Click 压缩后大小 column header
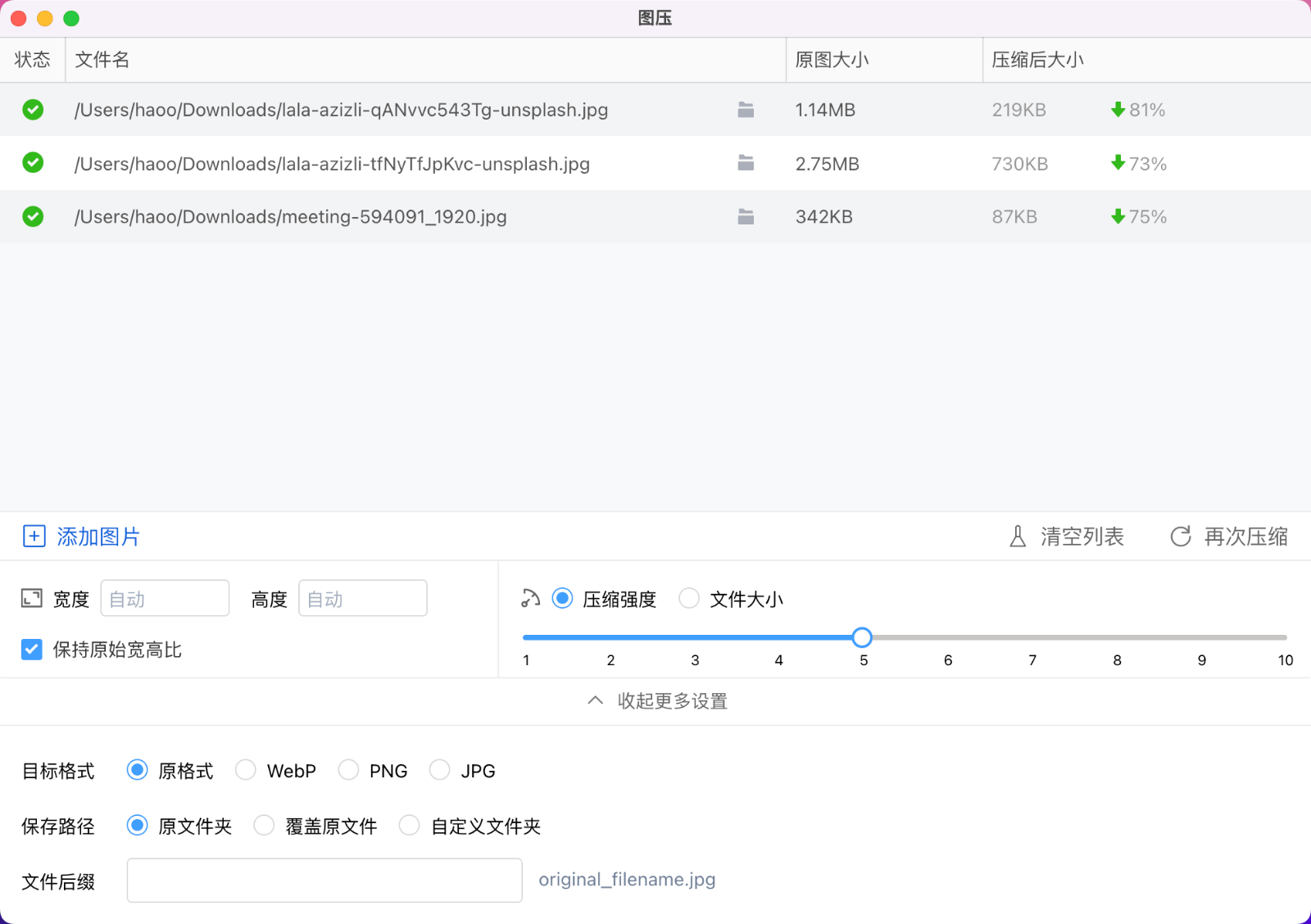1311x924 pixels. pyautogui.click(x=1037, y=60)
